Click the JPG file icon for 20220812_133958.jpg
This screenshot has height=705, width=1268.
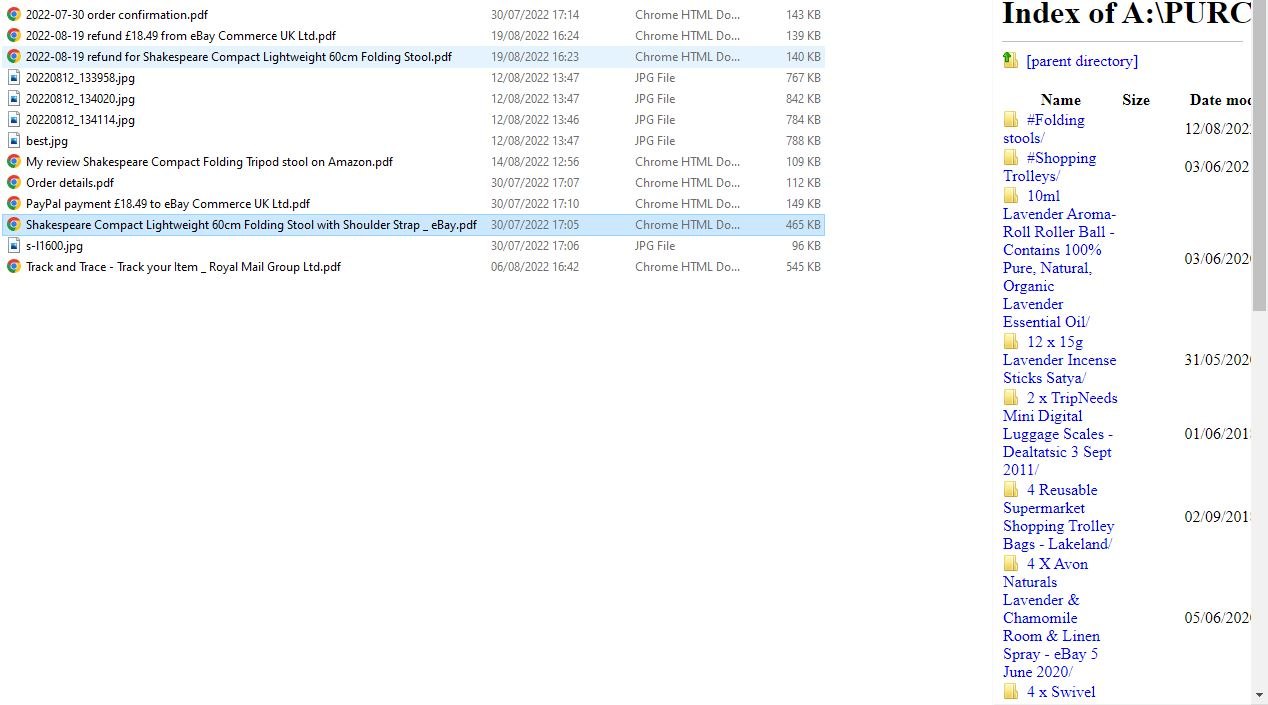coord(13,77)
